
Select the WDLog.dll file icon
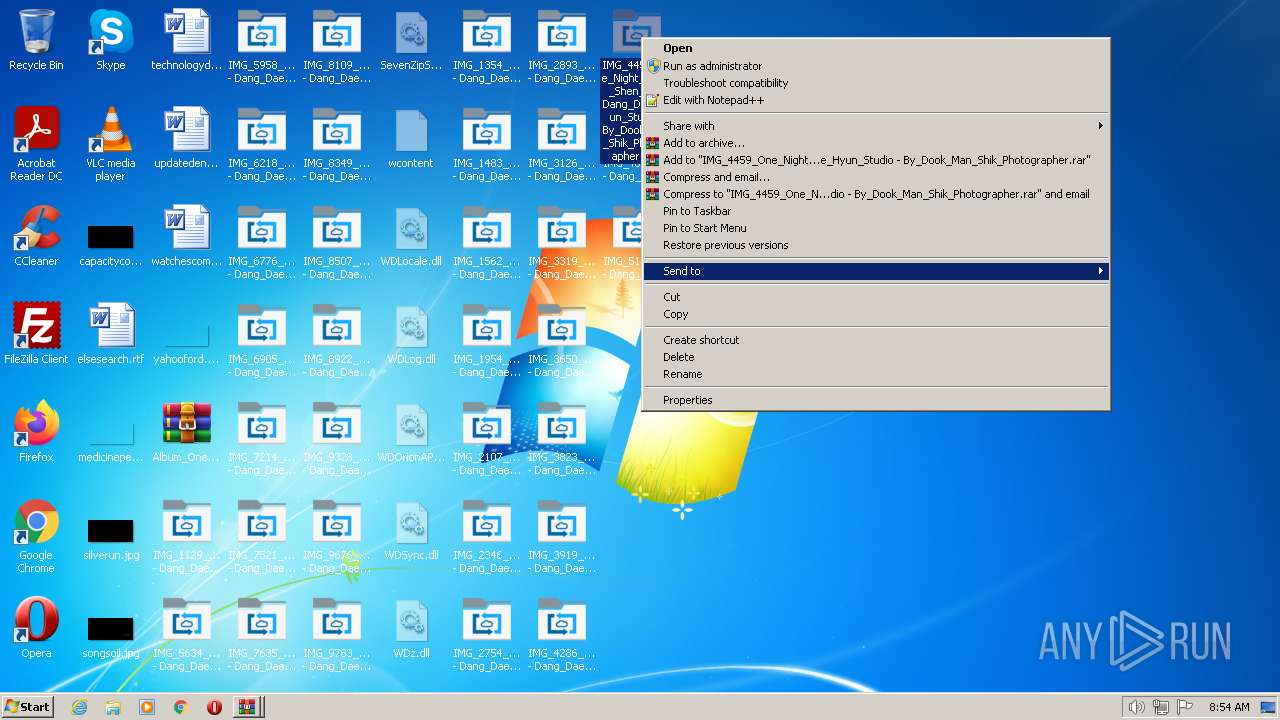(x=411, y=334)
